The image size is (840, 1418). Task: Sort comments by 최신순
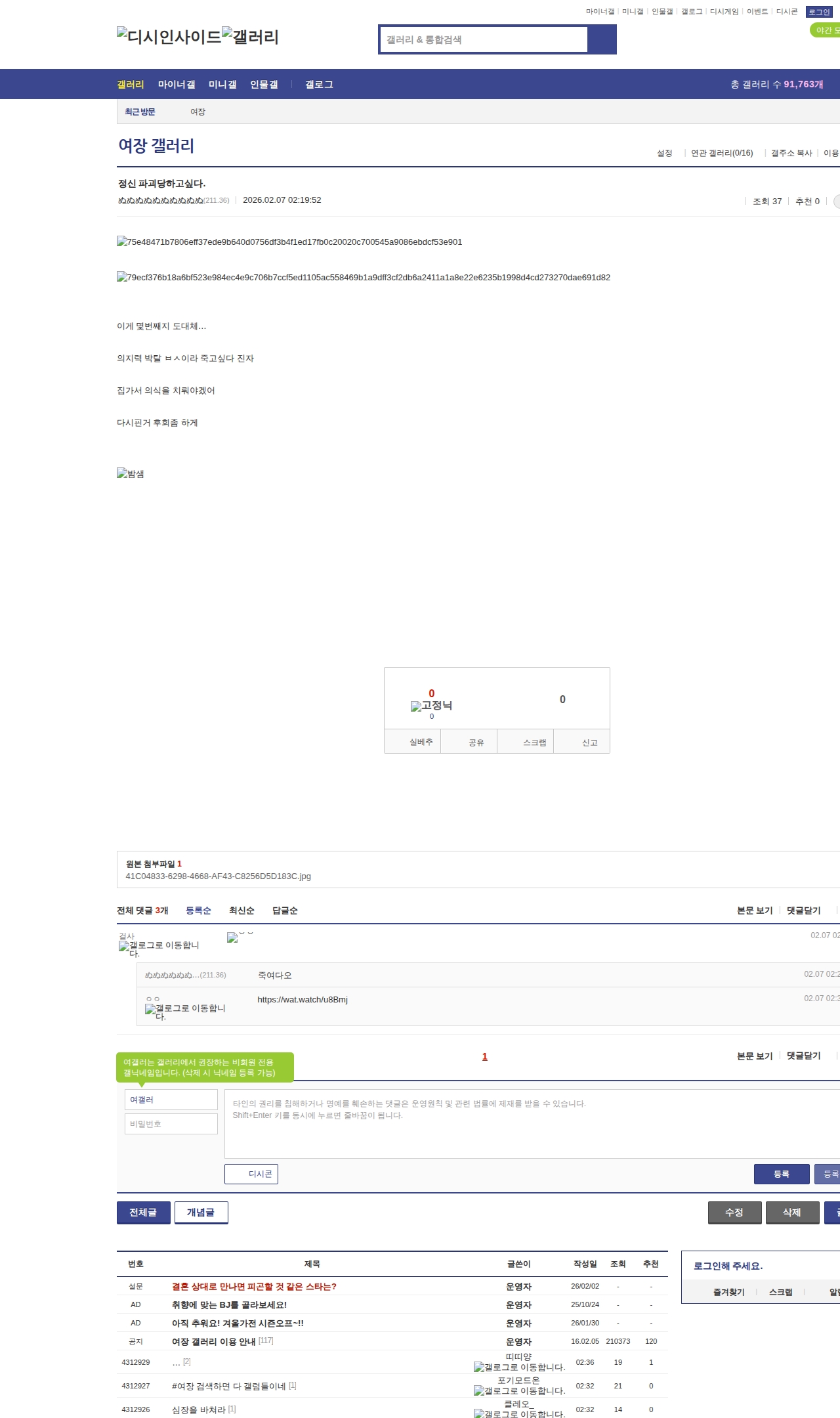(241, 911)
